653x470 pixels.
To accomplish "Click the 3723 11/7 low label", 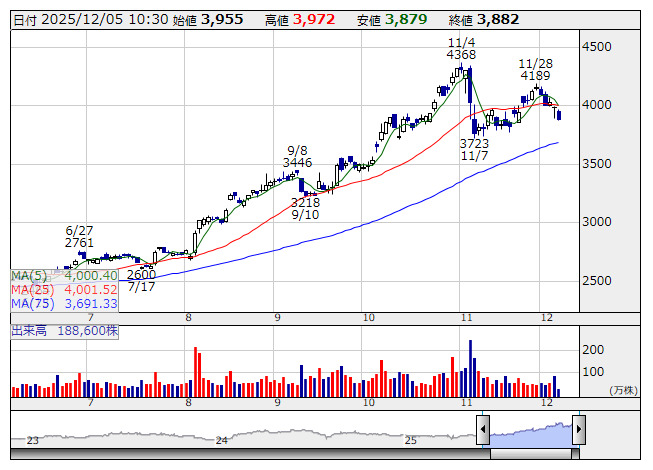I will click(x=474, y=149).
